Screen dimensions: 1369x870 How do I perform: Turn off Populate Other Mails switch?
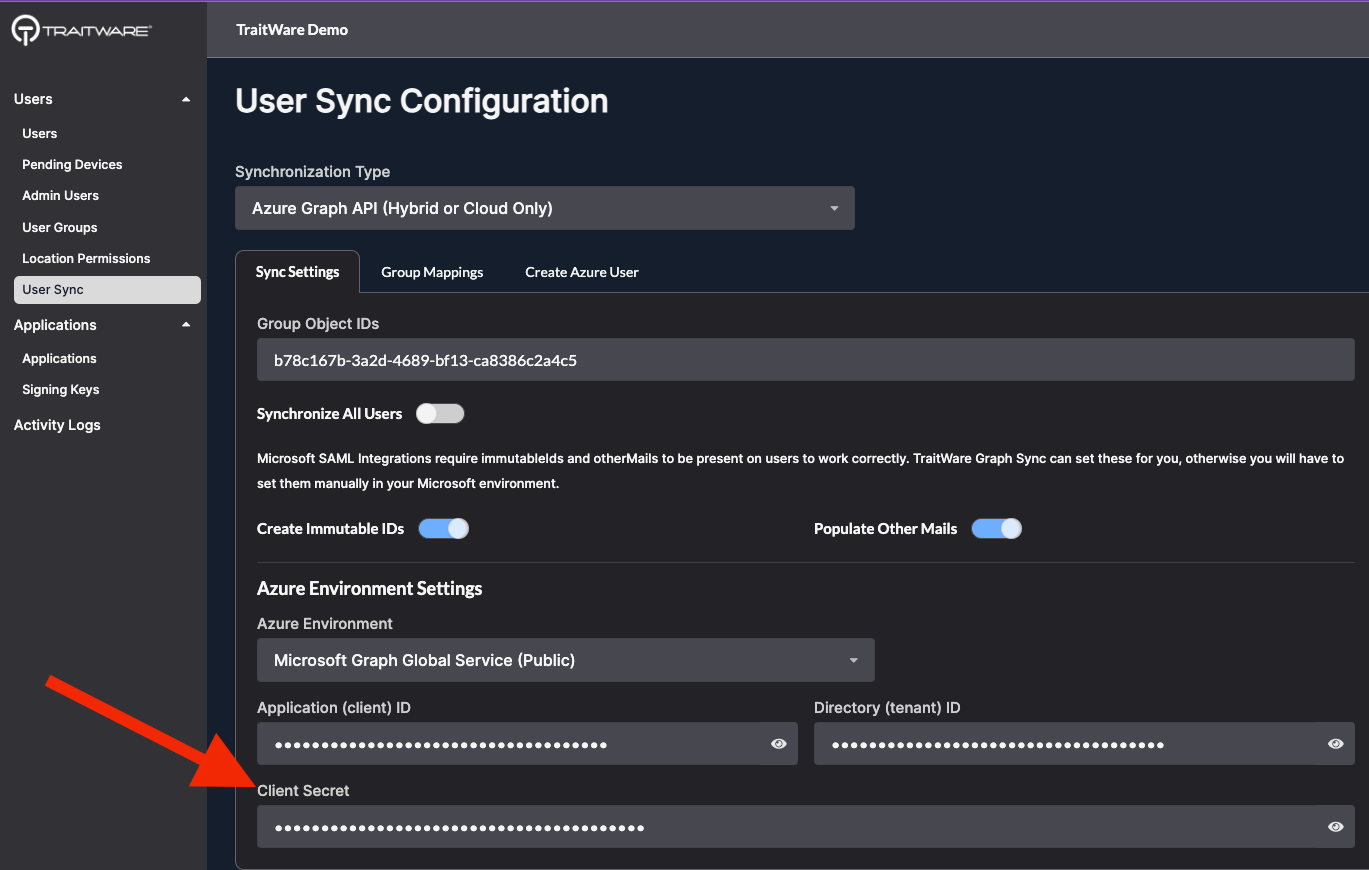coord(996,529)
